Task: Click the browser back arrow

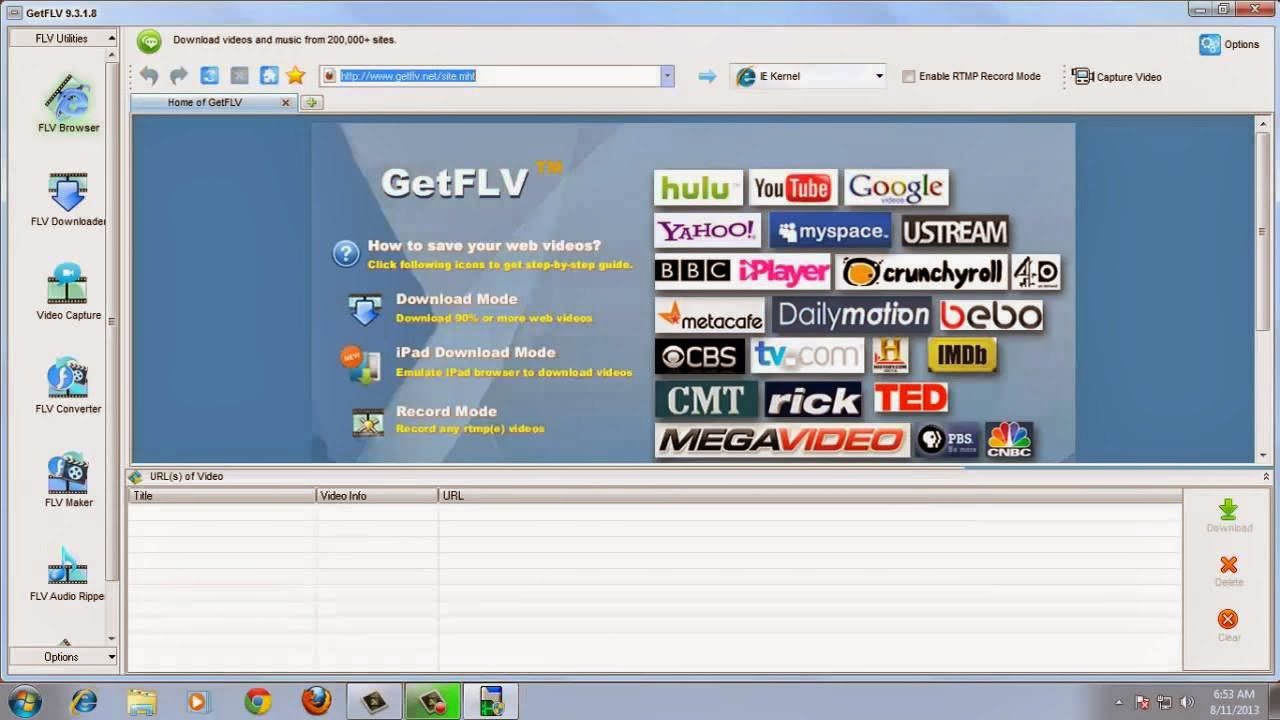Action: coord(149,76)
